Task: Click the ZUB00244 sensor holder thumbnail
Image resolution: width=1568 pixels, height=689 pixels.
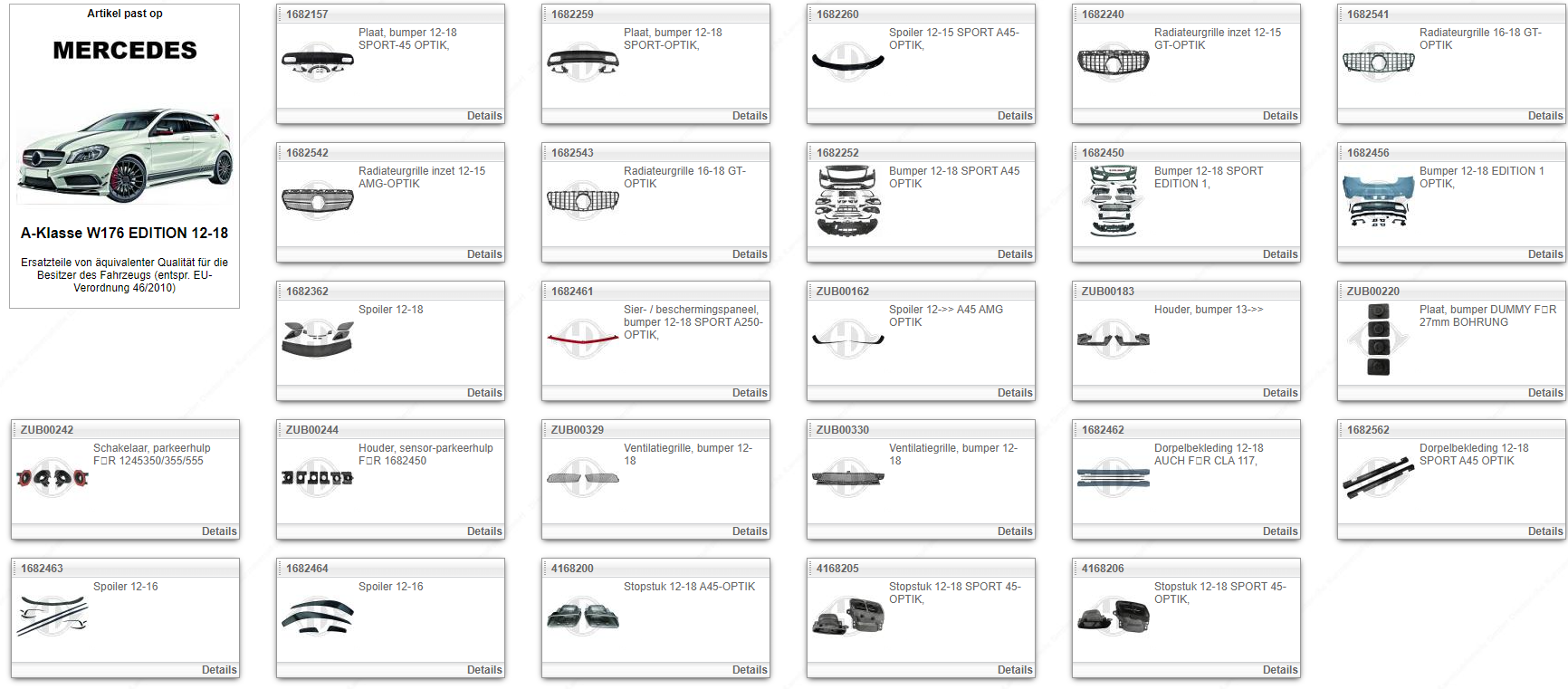Action: point(318,478)
